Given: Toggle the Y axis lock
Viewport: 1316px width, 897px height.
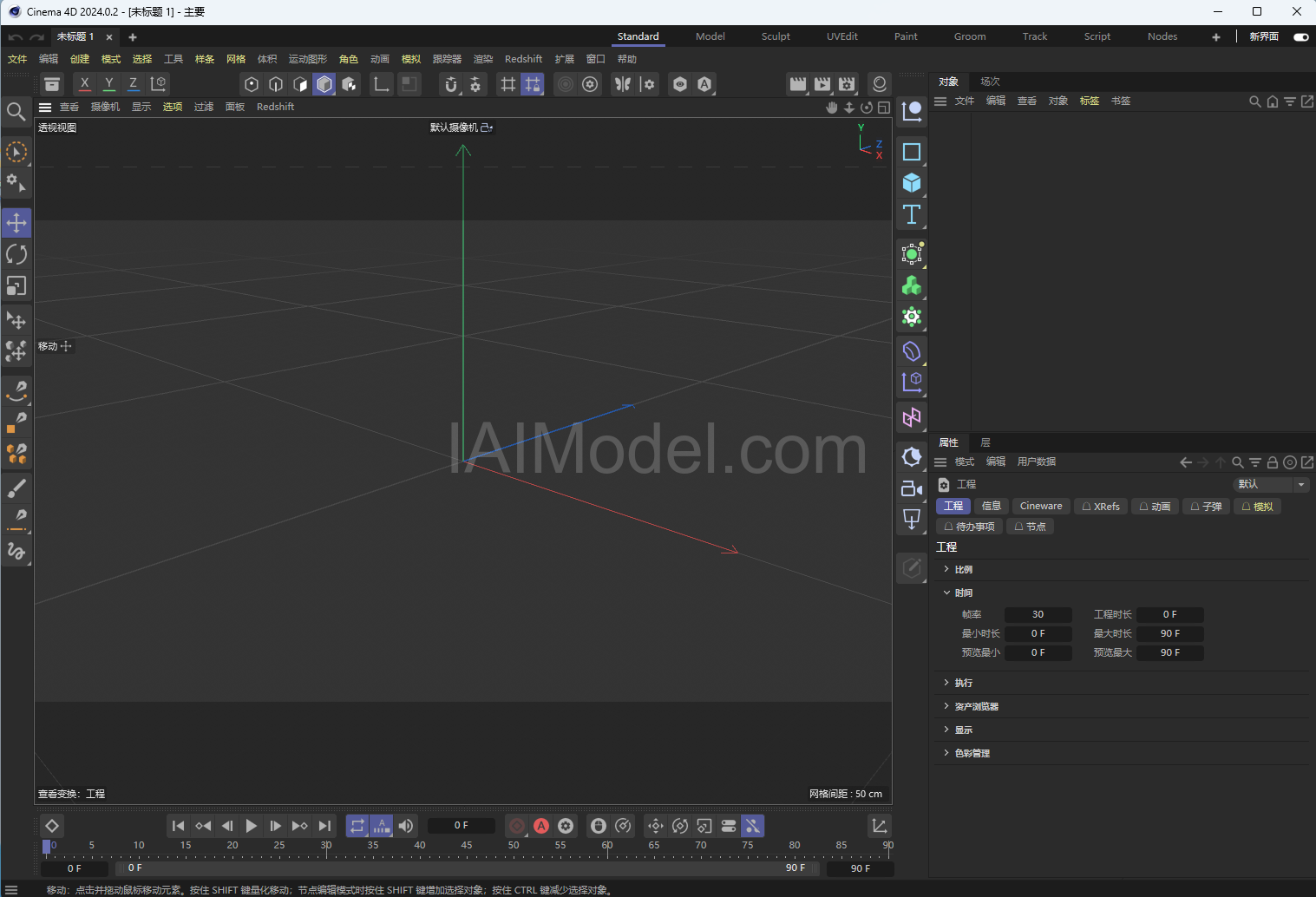Looking at the screenshot, I should [x=108, y=84].
